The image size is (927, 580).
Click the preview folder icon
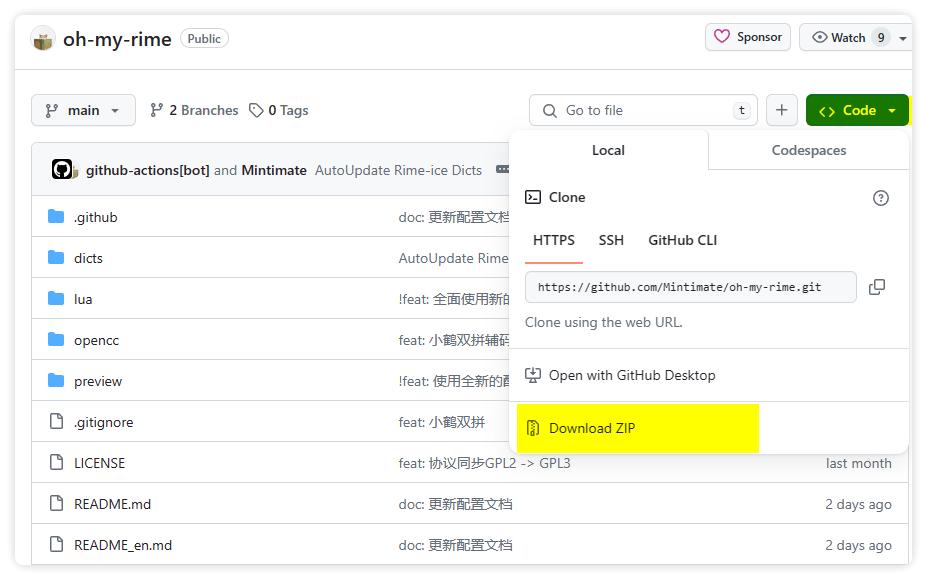pyautogui.click(x=56, y=380)
